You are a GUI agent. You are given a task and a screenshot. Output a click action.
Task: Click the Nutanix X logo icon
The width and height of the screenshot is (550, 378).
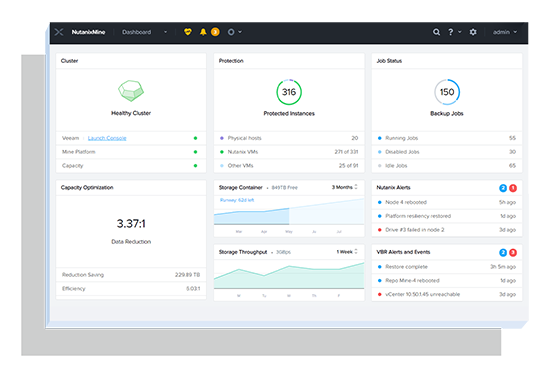(x=59, y=32)
